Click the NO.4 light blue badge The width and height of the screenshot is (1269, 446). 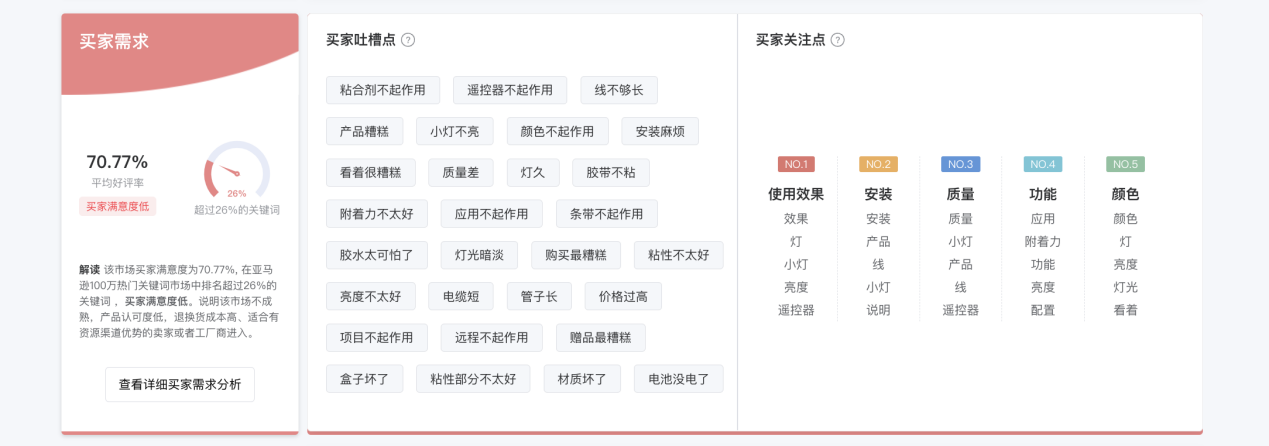1043,164
